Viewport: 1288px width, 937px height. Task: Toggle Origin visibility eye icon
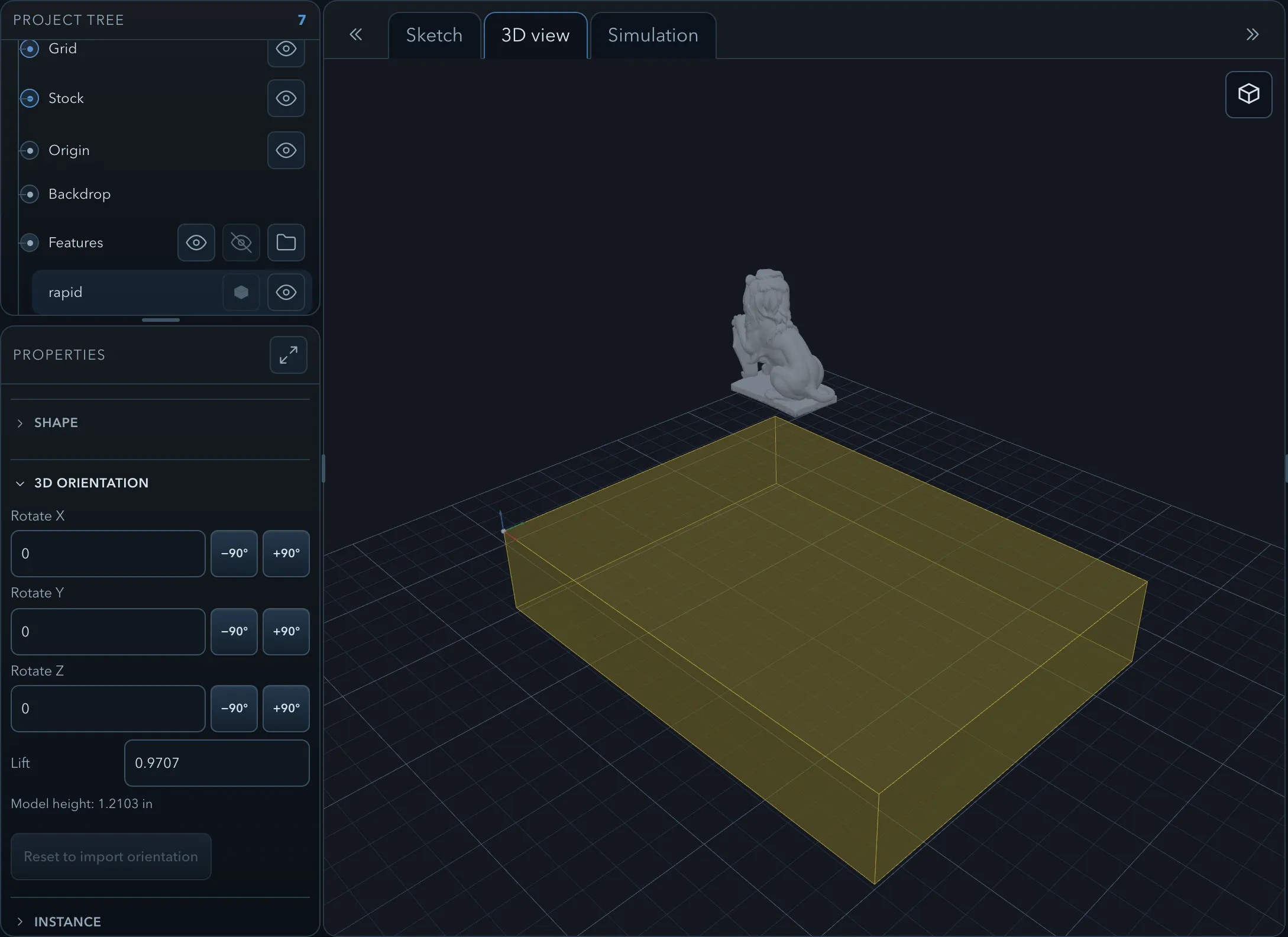click(286, 150)
